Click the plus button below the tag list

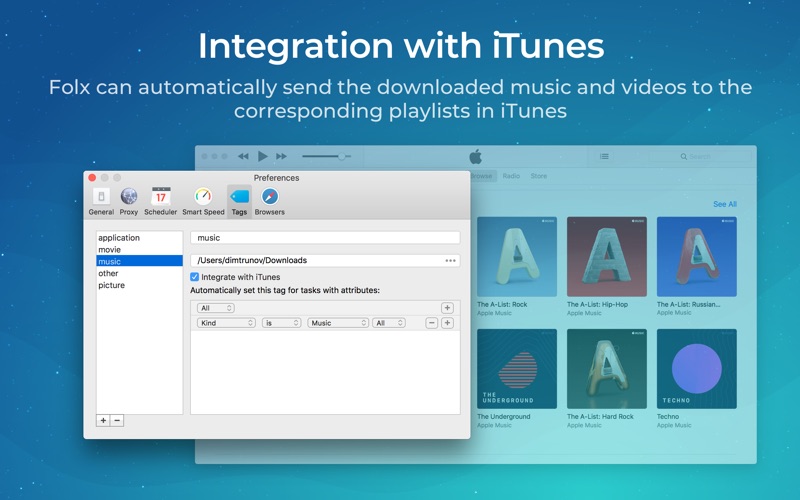pyautogui.click(x=103, y=421)
